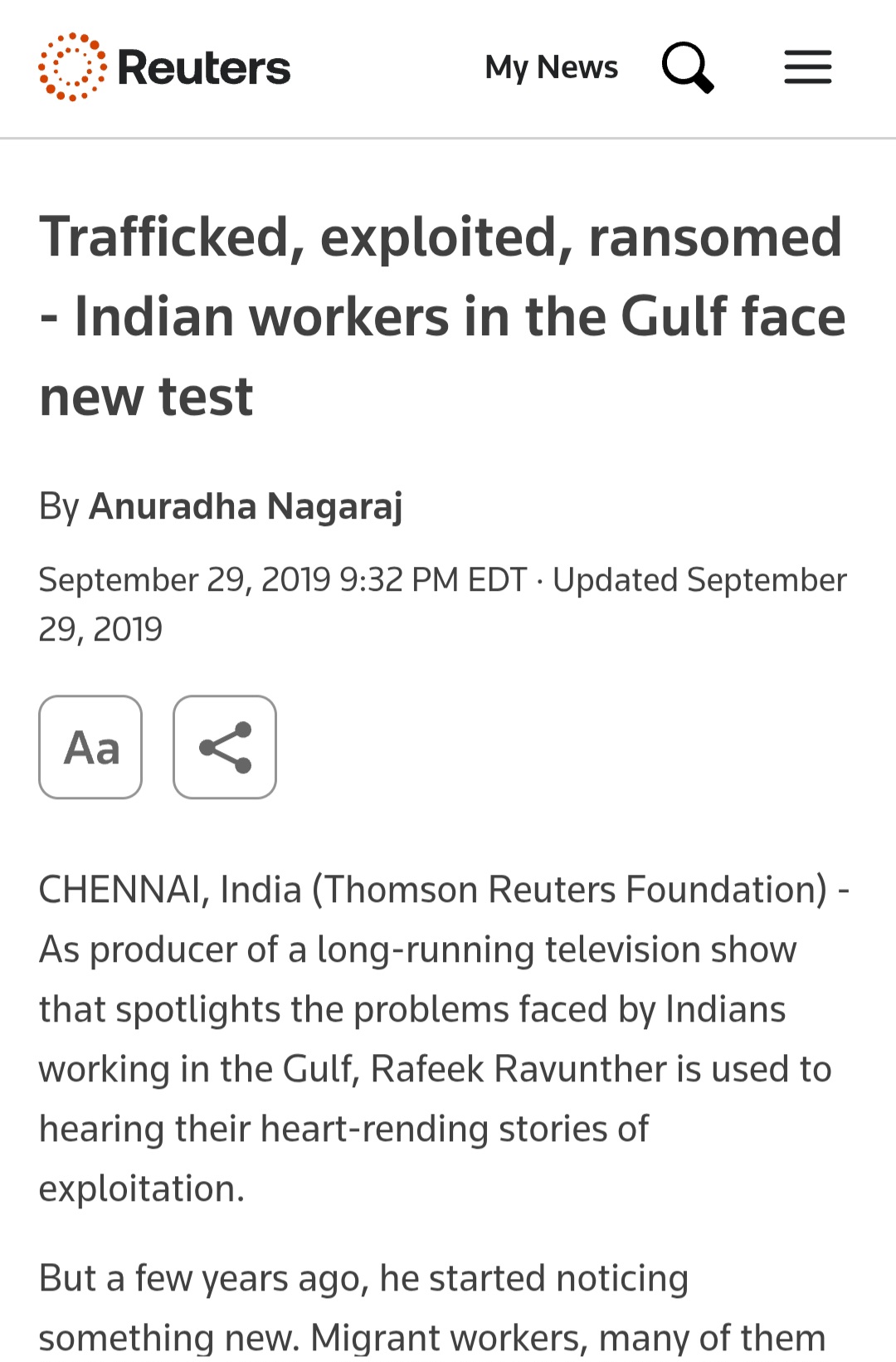Tap the share article icon
Screen dimensions: 896x1362
tap(225, 747)
